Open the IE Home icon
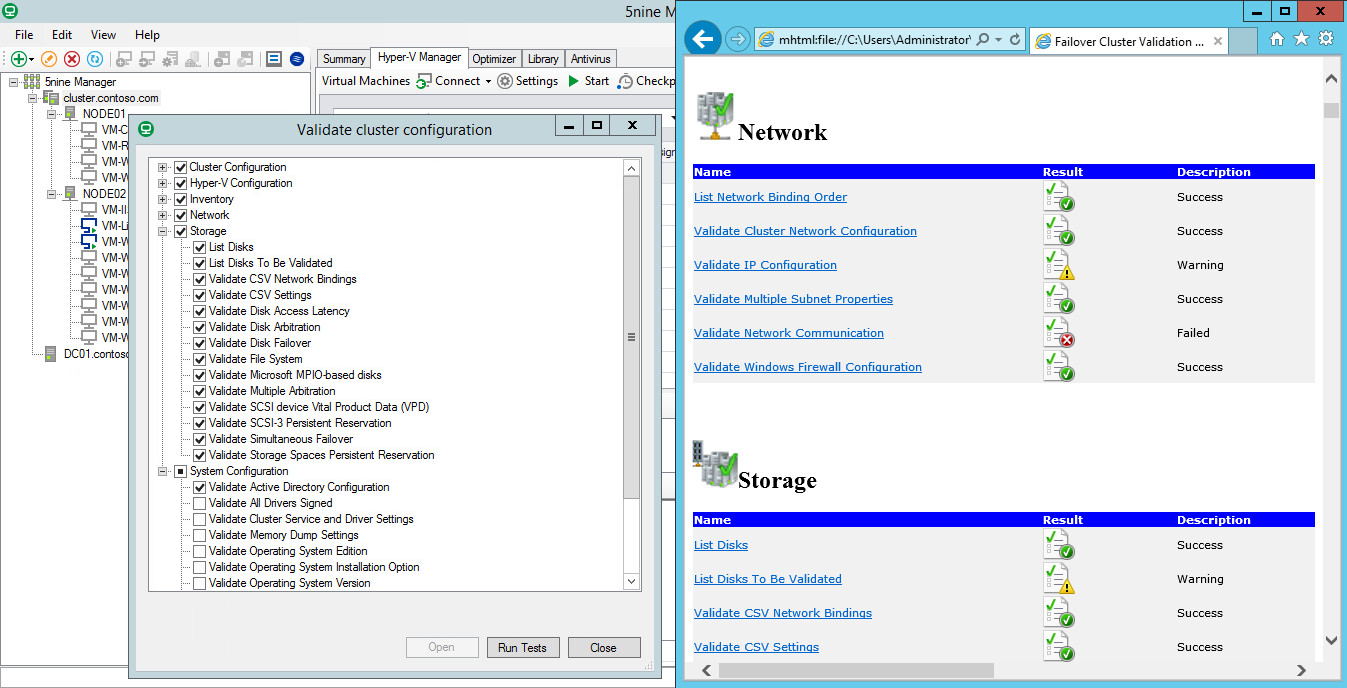This screenshot has width=1347, height=688. 1277,39
